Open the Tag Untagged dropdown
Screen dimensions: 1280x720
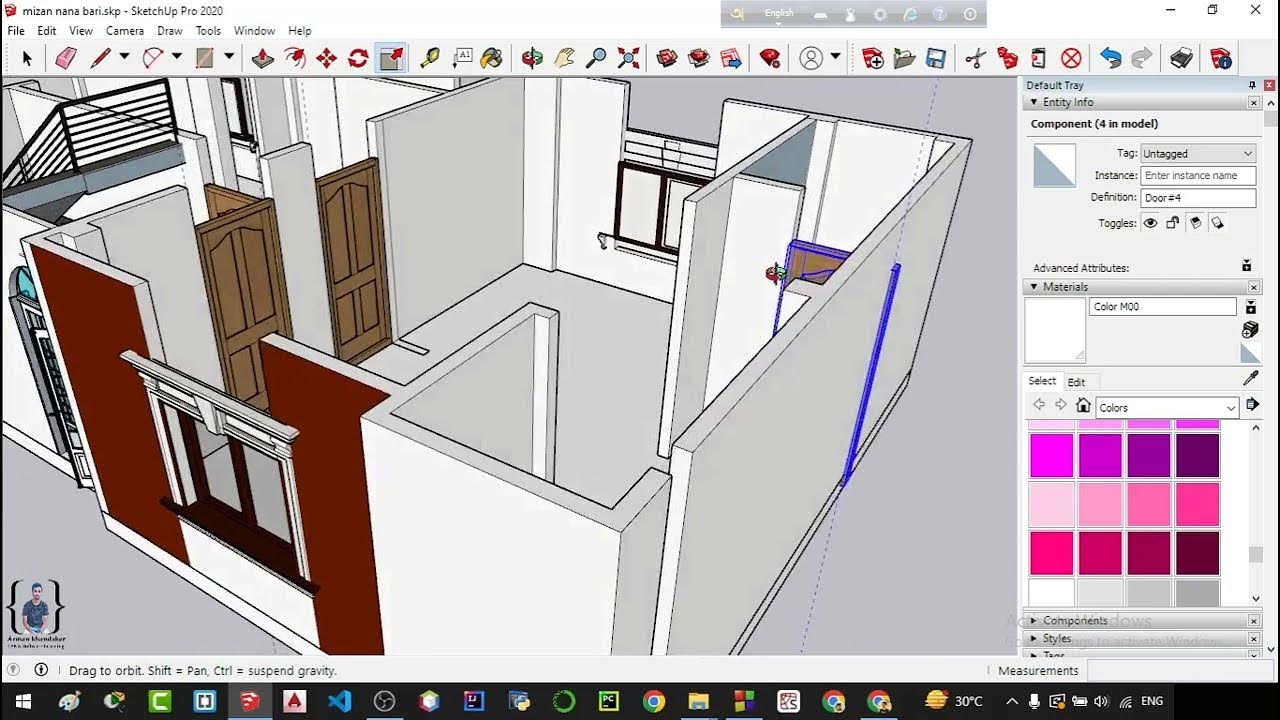point(1198,153)
